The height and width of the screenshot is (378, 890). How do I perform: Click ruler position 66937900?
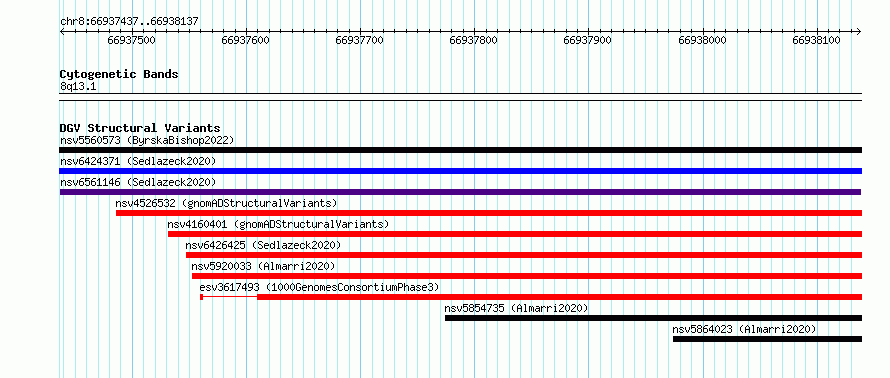pos(588,40)
